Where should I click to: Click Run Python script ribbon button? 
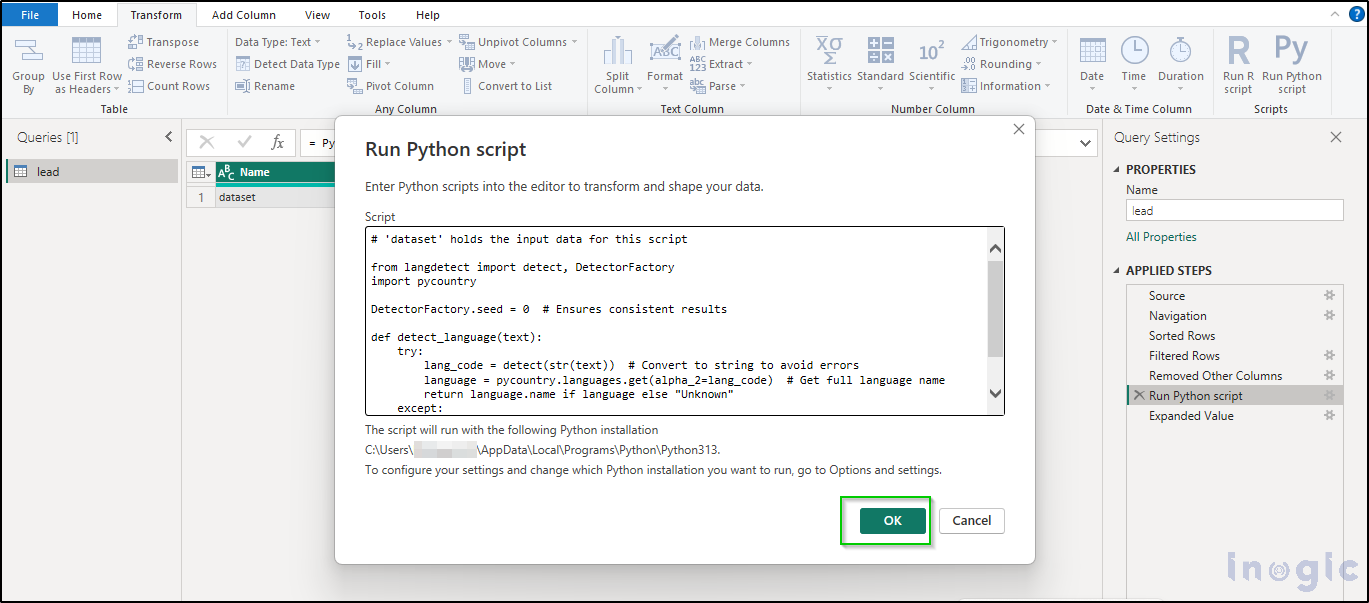1291,66
